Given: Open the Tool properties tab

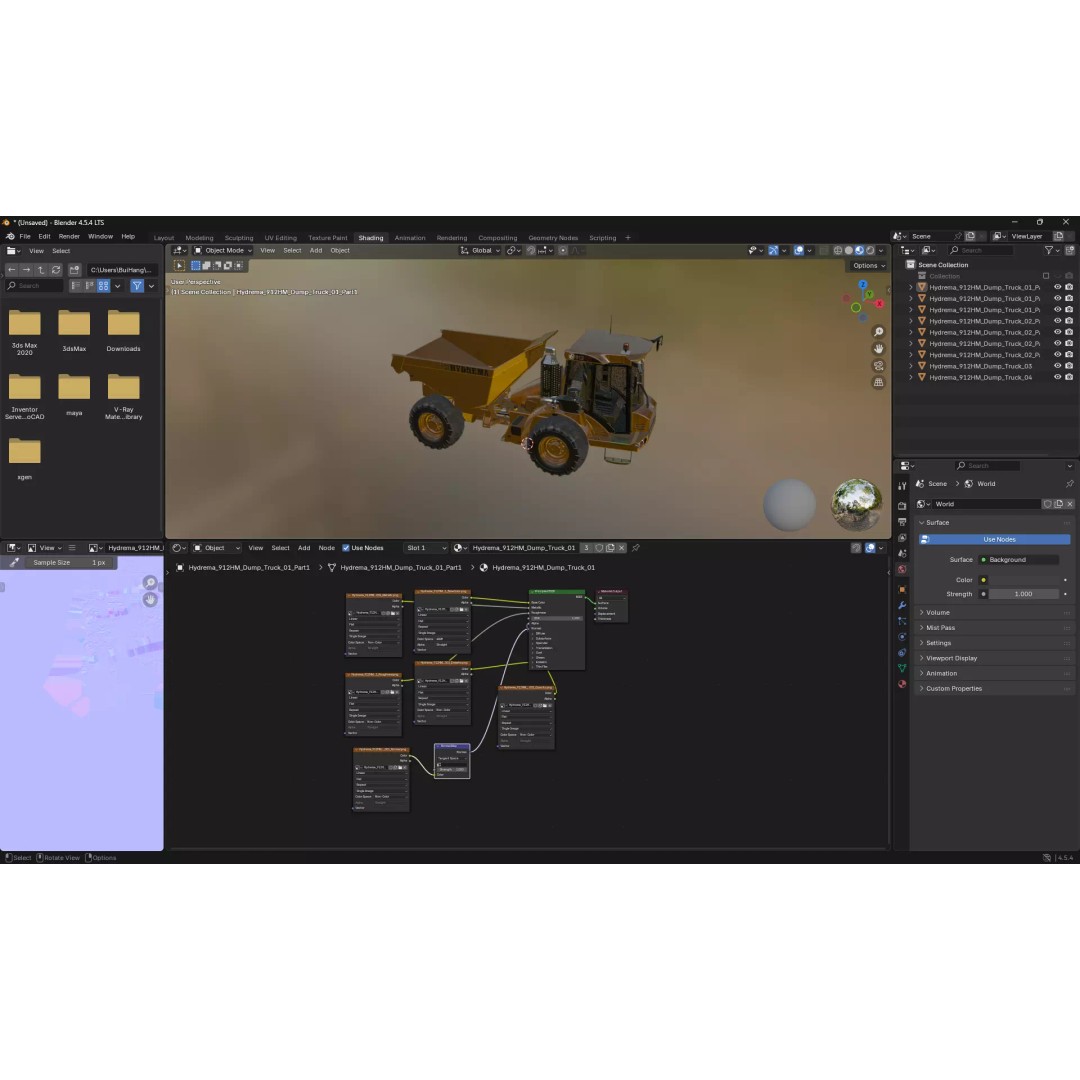Looking at the screenshot, I should coord(902,486).
